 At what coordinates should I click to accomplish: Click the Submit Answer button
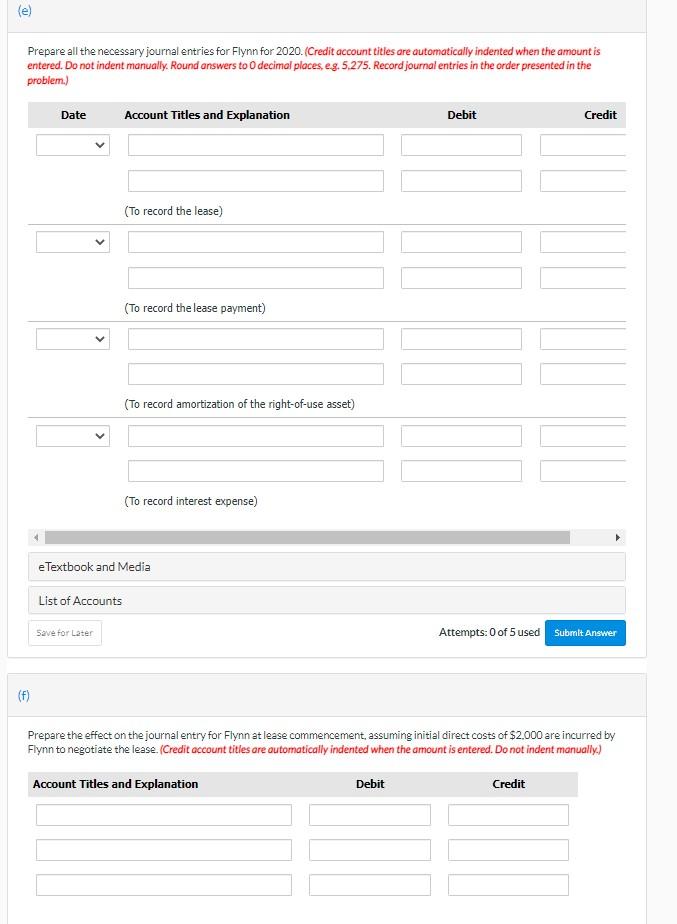[585, 633]
